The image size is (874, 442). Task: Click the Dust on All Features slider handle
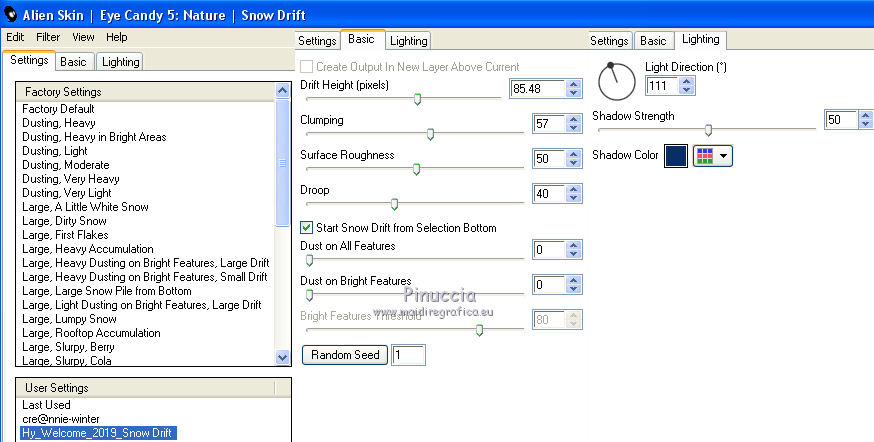pyautogui.click(x=309, y=260)
